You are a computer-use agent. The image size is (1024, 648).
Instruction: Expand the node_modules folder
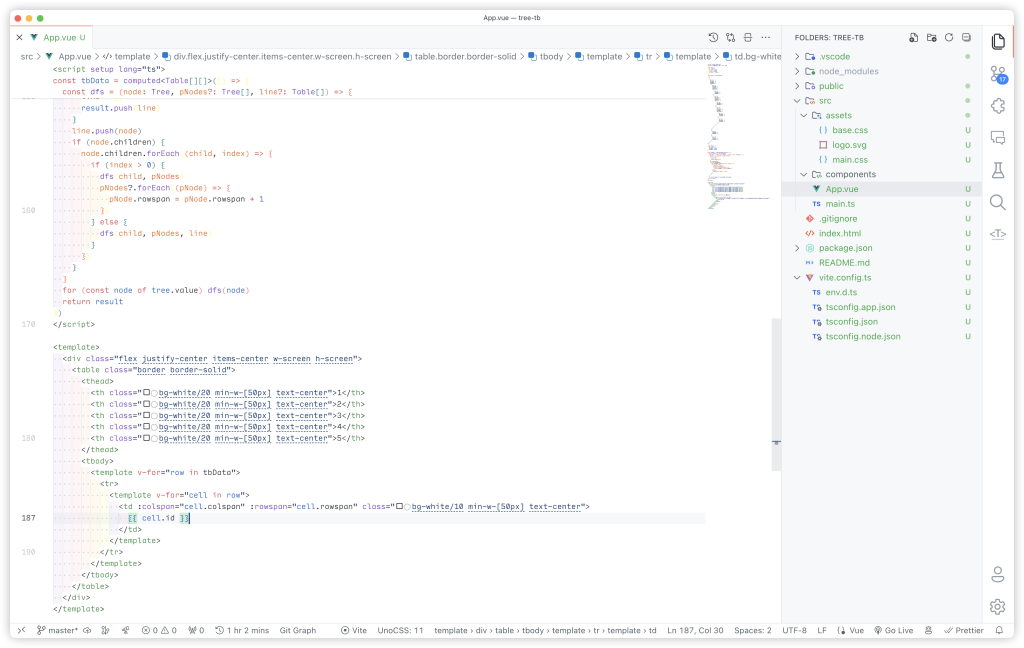[x=848, y=72]
